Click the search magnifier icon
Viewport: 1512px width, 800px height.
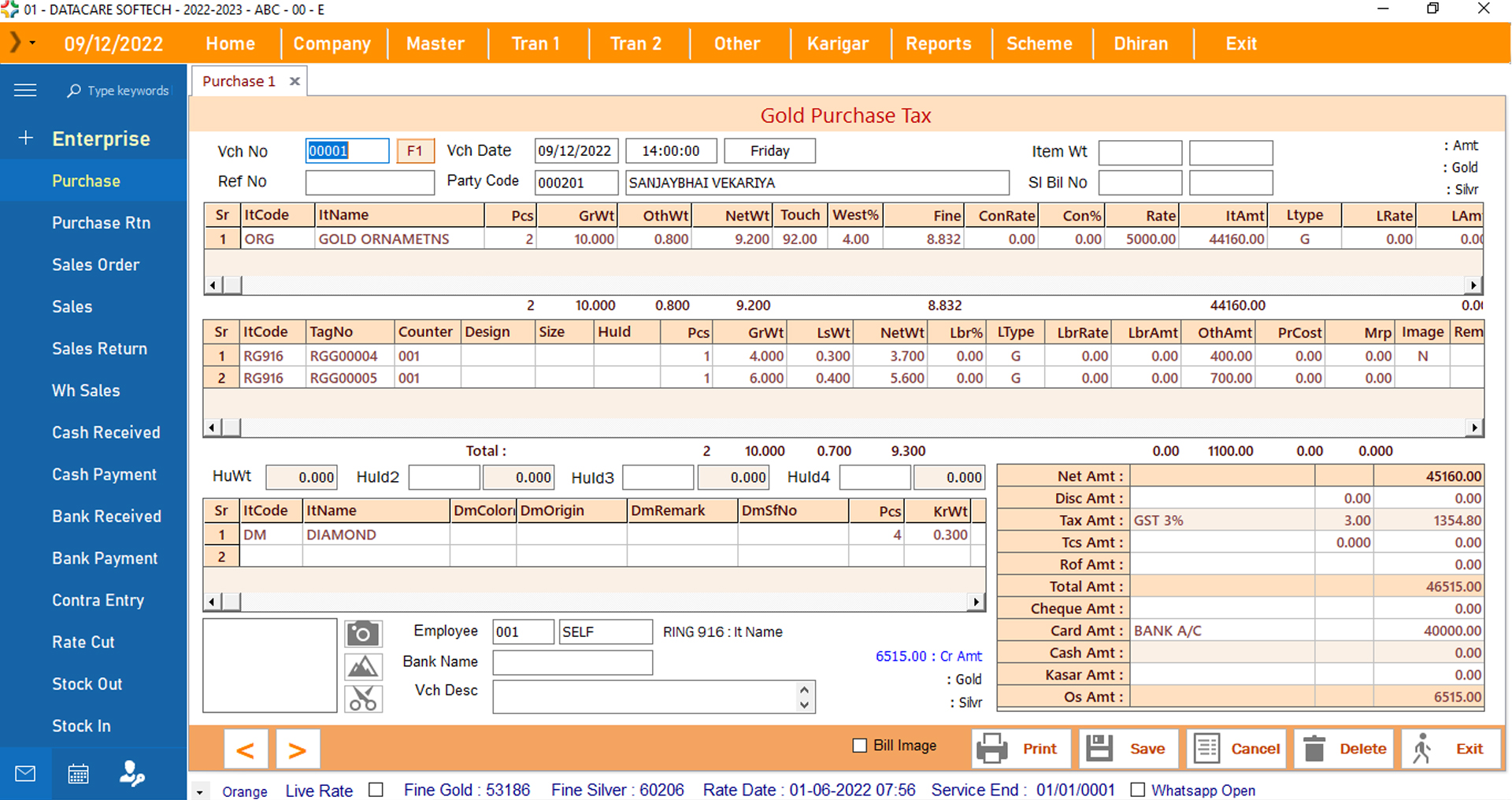[74, 91]
